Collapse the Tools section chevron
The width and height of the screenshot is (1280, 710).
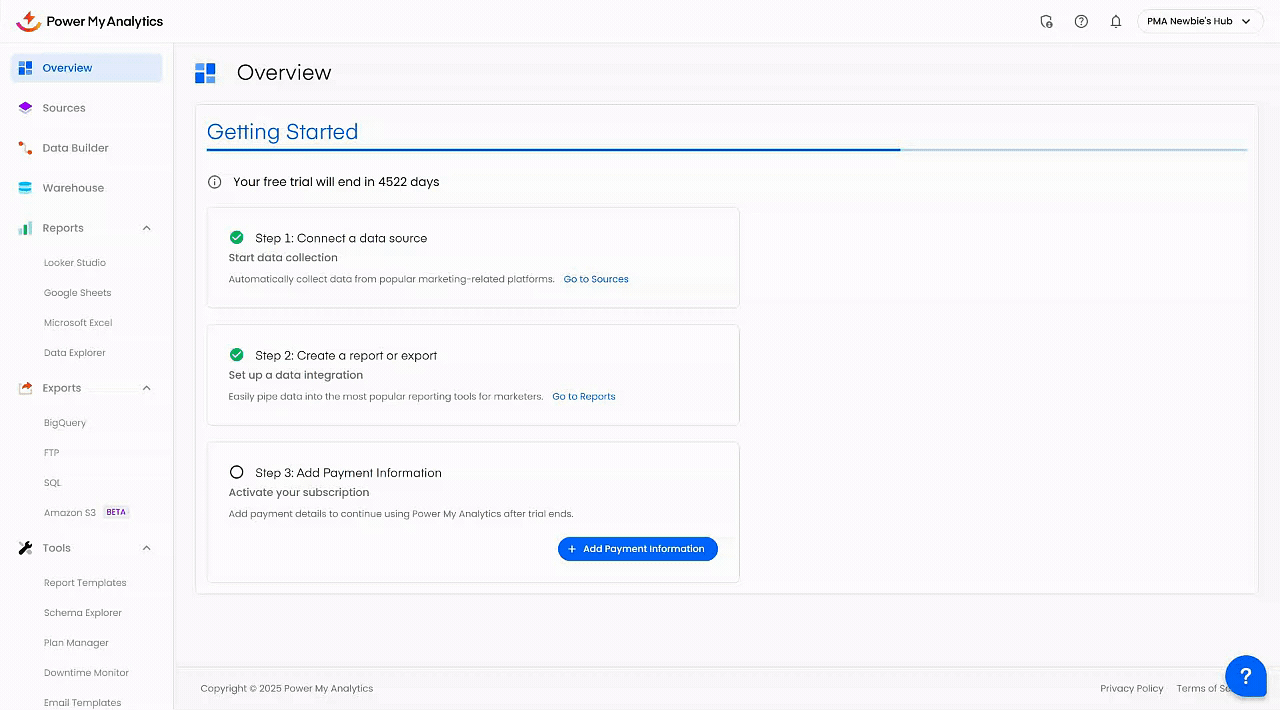[146, 548]
